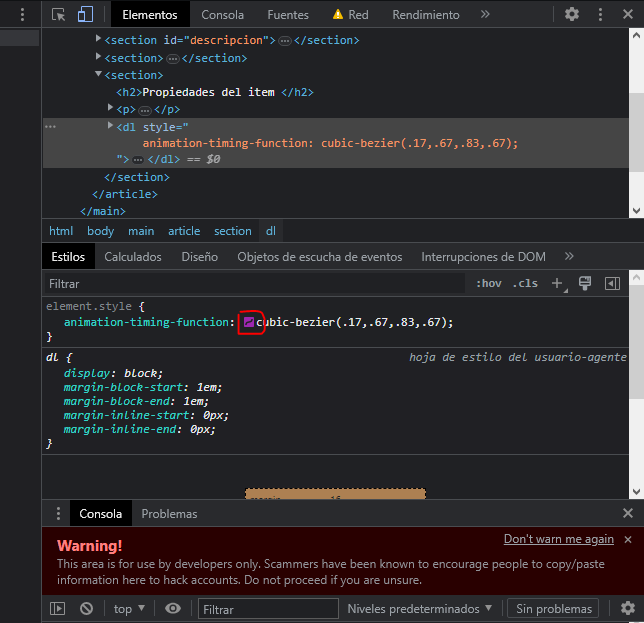
Task: Expand the section id descripcion node
Action: [99, 40]
